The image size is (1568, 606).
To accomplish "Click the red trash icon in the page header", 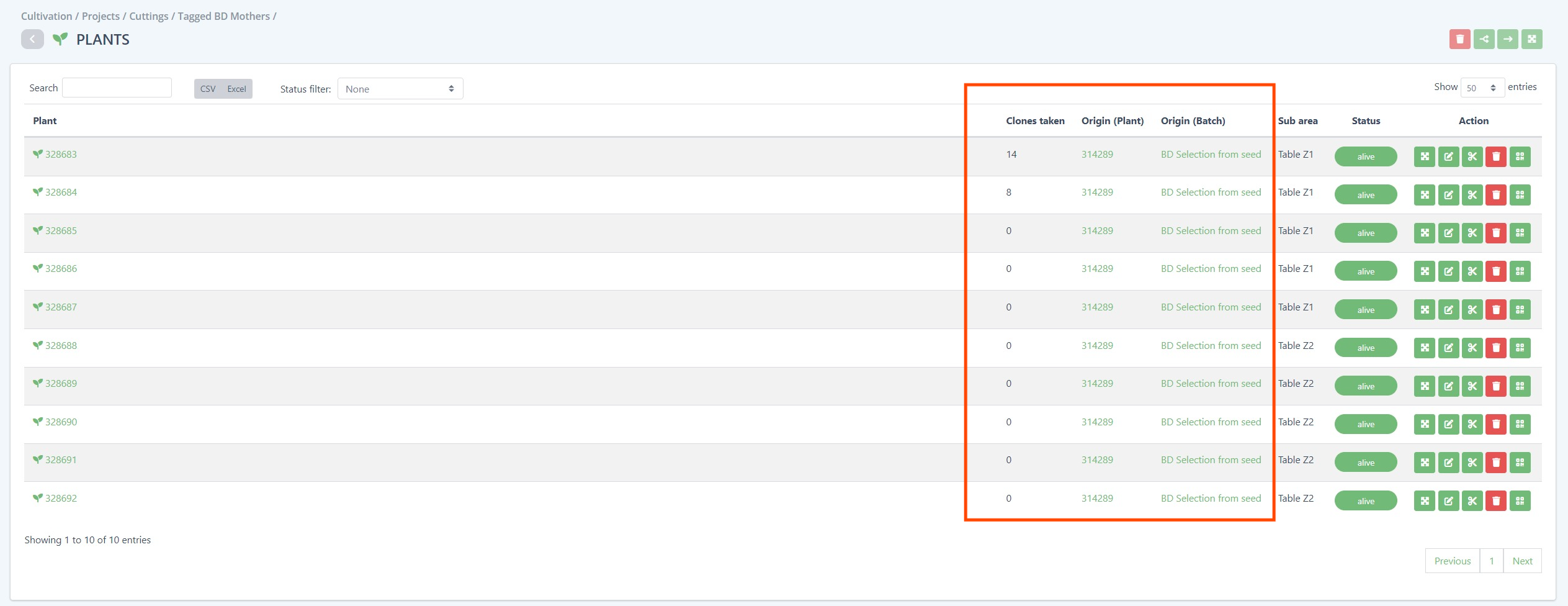I will [x=1459, y=39].
